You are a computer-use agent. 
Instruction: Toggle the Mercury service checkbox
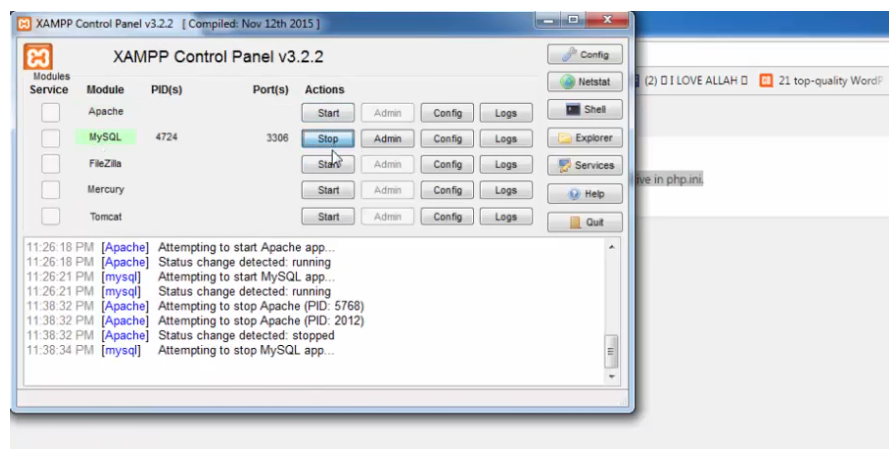click(x=50, y=190)
